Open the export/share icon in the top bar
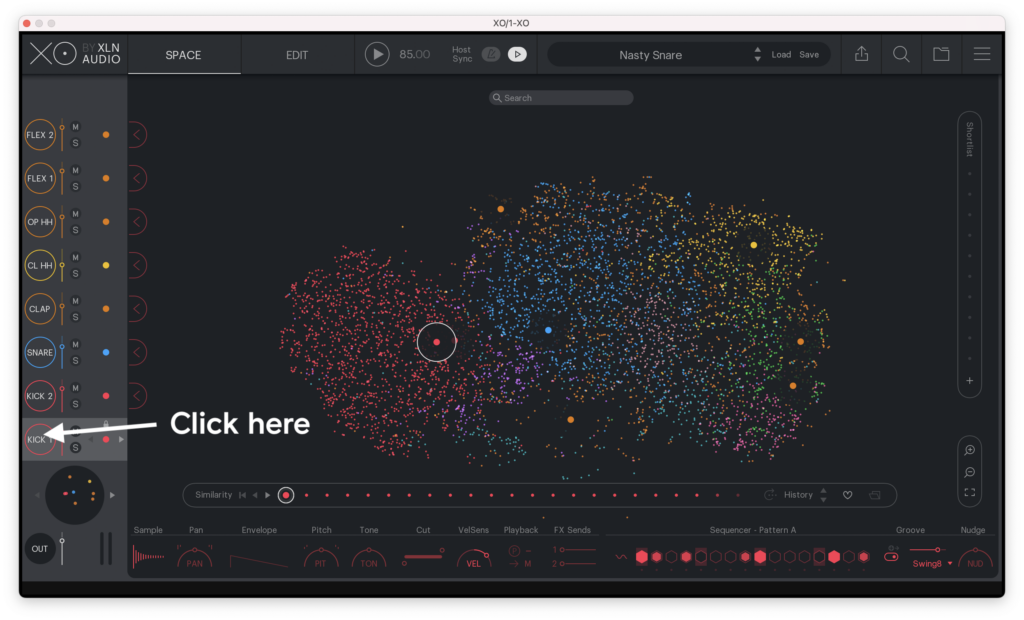 coord(861,54)
